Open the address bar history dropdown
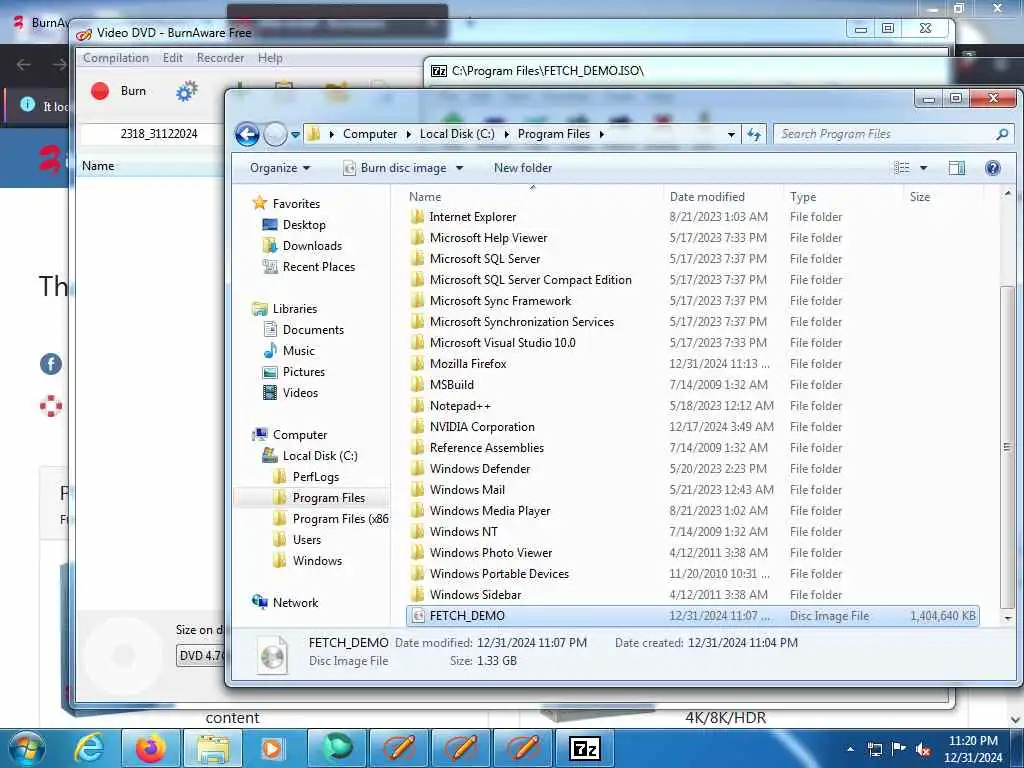Viewport: 1024px width, 768px height. pyautogui.click(x=731, y=135)
